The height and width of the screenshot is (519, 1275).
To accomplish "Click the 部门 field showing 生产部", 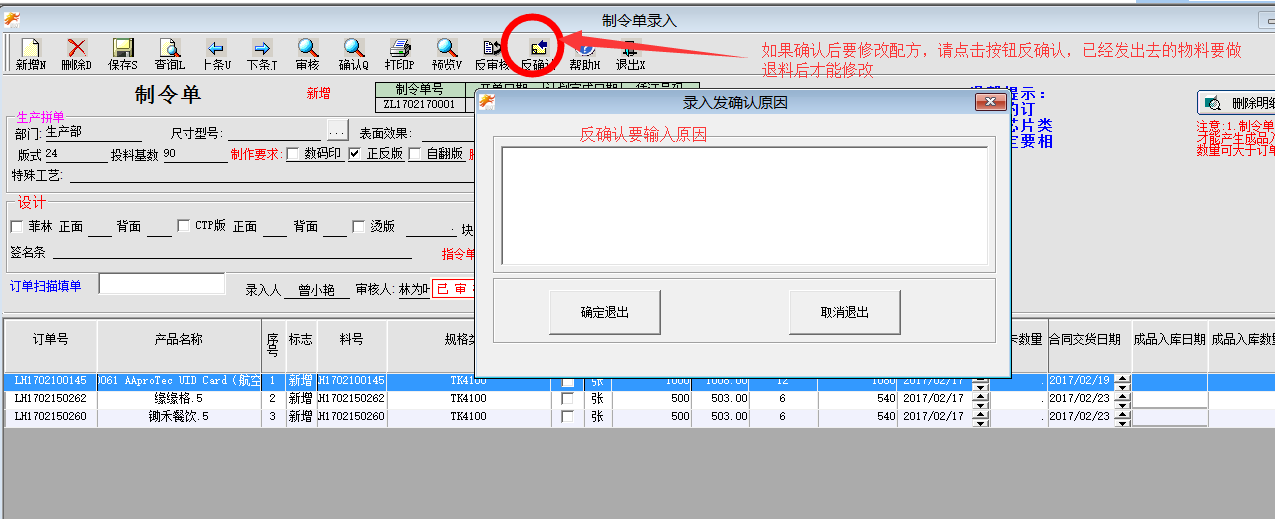I will pos(93,132).
